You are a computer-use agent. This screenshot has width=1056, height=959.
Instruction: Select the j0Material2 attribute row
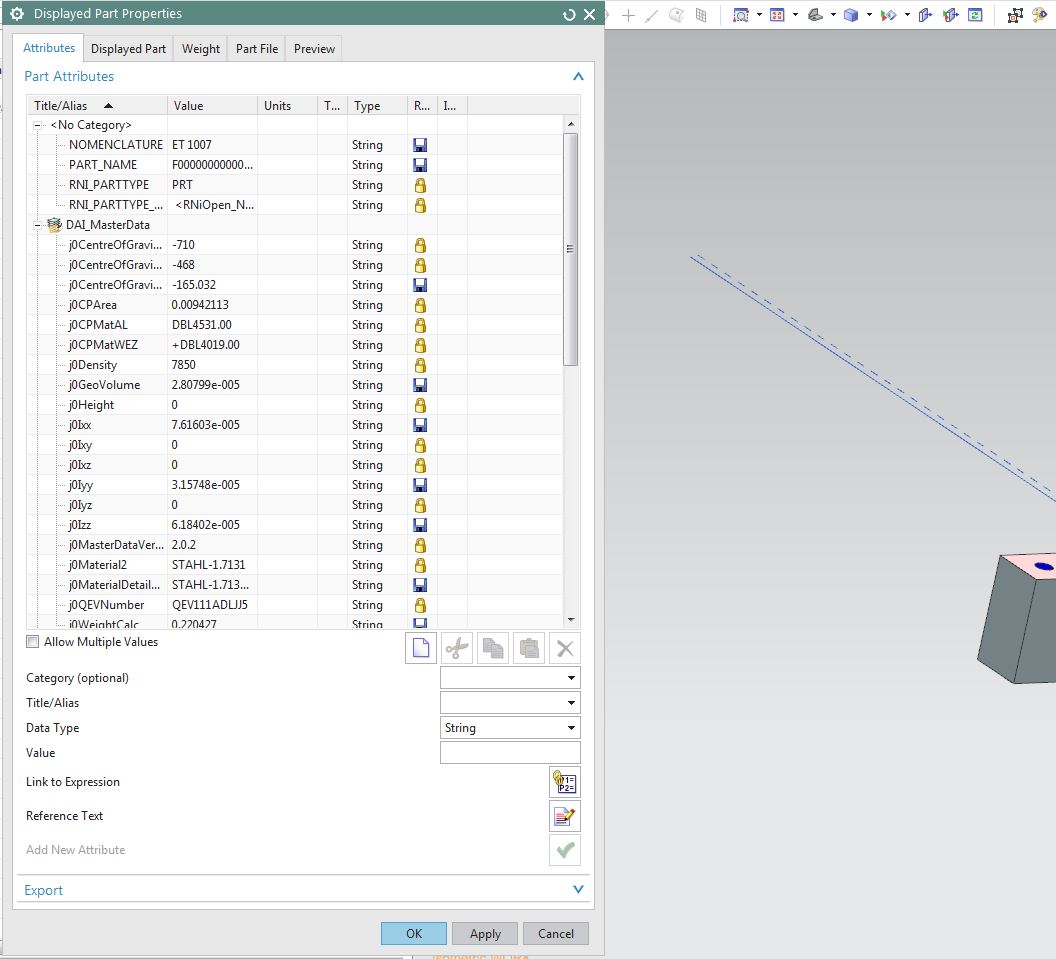pos(295,565)
